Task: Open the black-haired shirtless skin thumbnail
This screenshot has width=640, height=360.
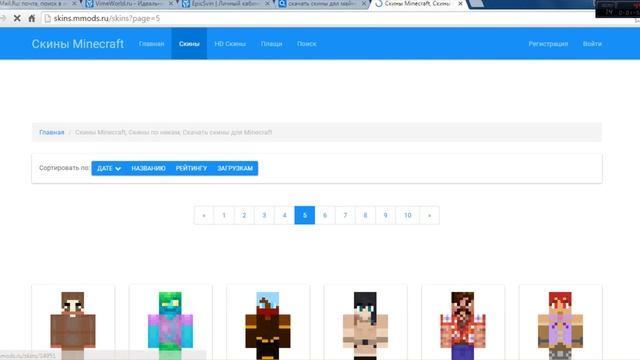Action: pyautogui.click(x=365, y=325)
